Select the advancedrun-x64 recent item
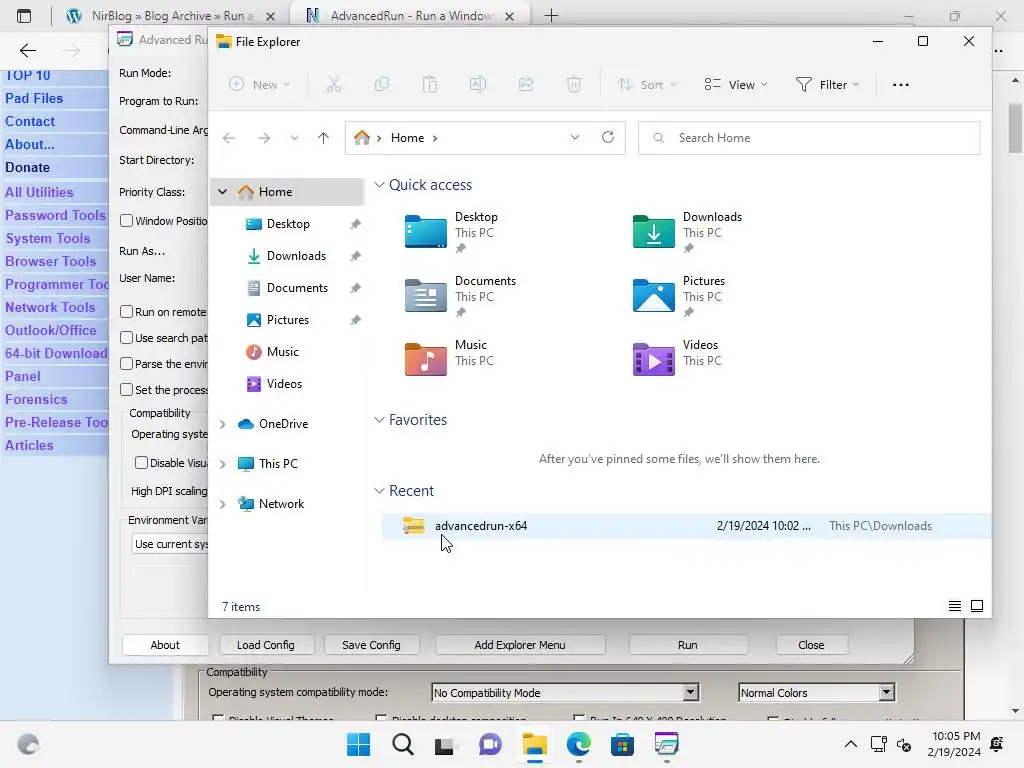1024x768 pixels. (x=686, y=526)
